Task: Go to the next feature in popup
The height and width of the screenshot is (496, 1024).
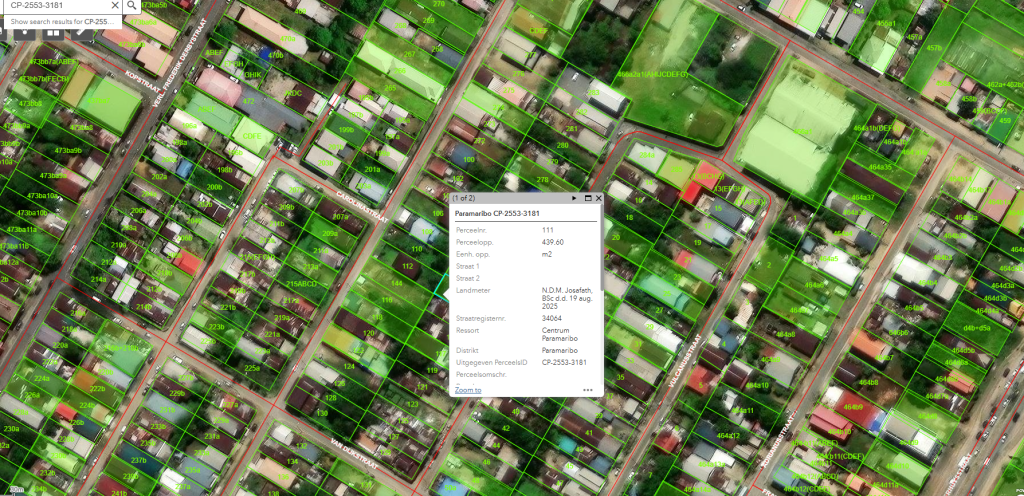Action: [574, 198]
